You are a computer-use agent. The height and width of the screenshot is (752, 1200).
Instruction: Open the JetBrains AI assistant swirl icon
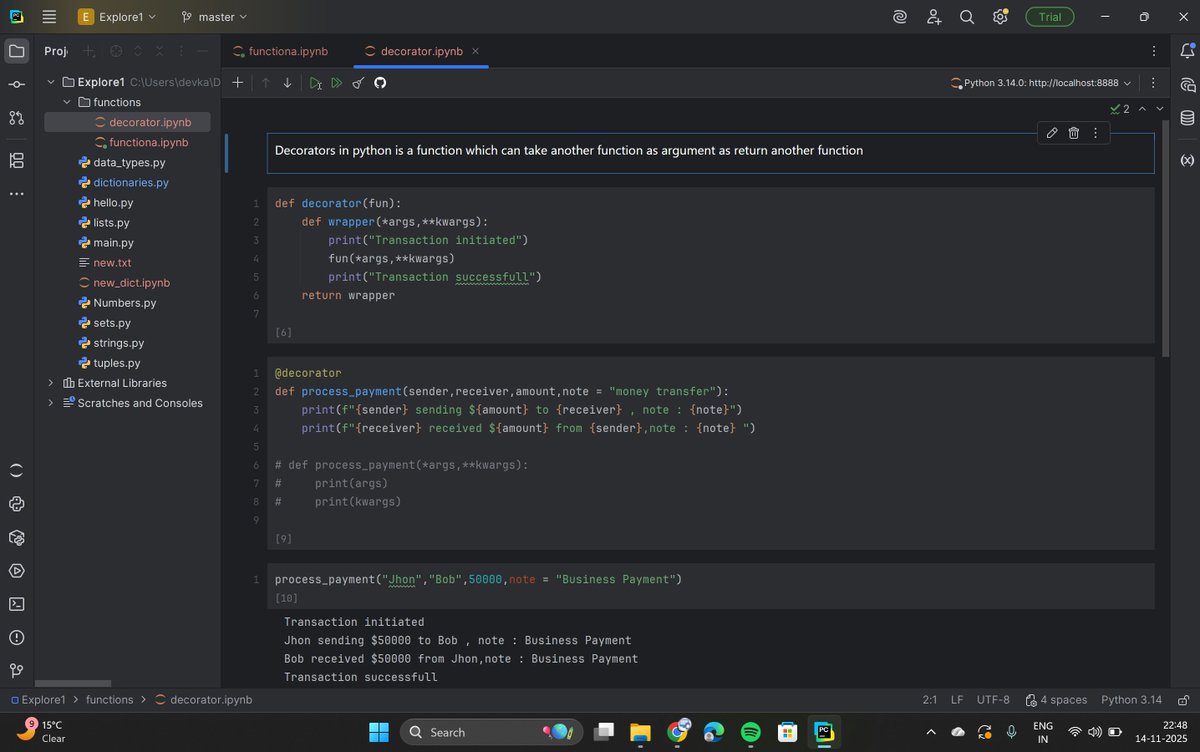900,17
